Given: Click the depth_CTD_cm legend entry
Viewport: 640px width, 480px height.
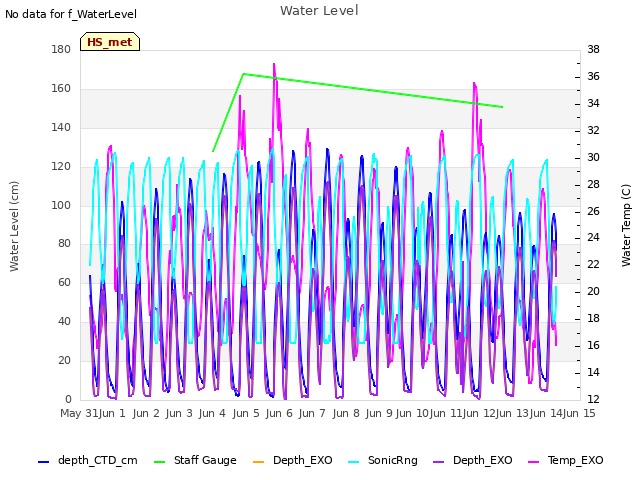Looking at the screenshot, I should 88,460.
